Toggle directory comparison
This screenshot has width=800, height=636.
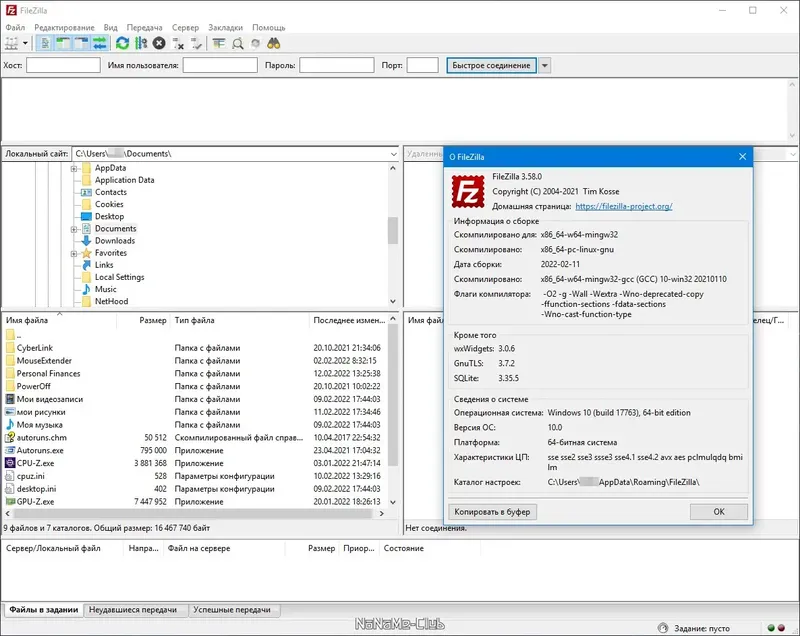[x=237, y=43]
